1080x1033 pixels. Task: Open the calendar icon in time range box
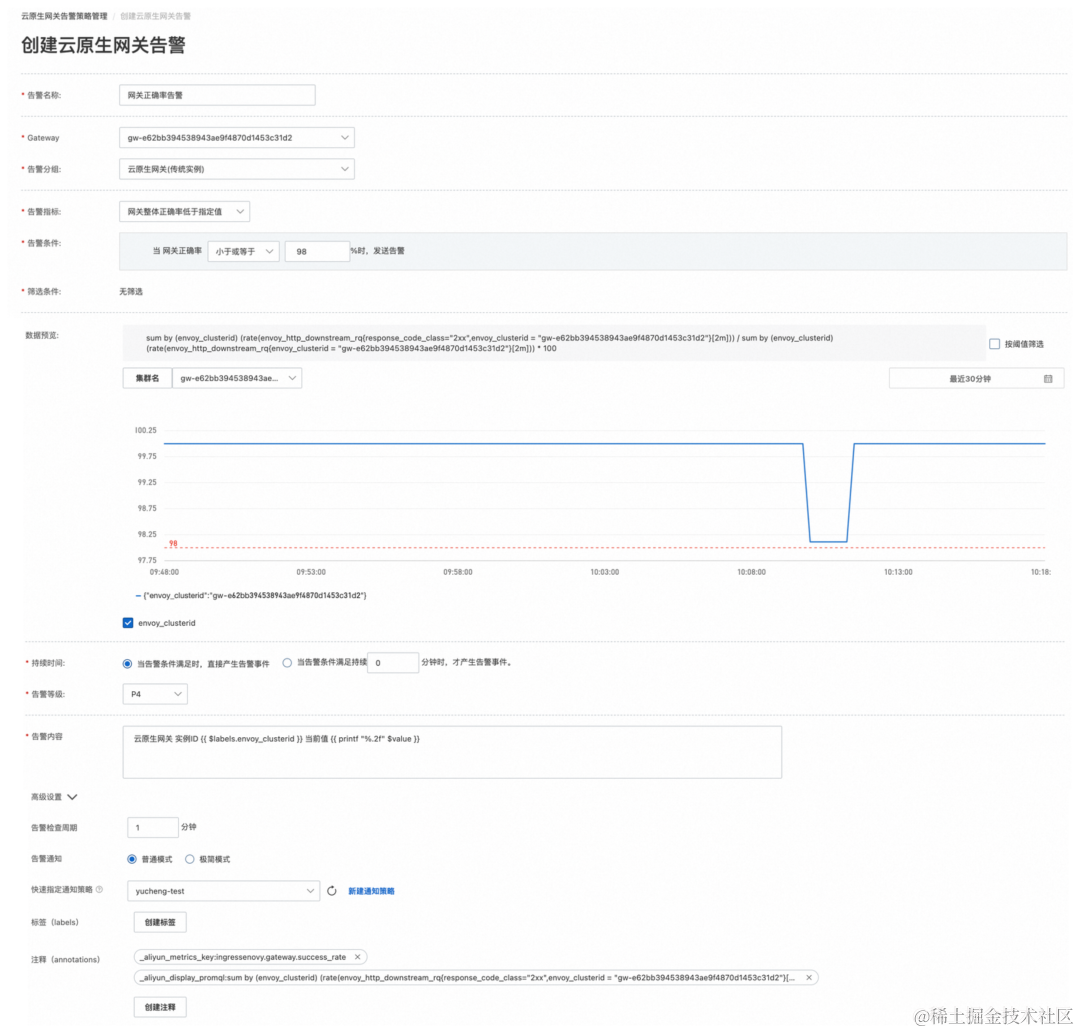coord(1048,379)
